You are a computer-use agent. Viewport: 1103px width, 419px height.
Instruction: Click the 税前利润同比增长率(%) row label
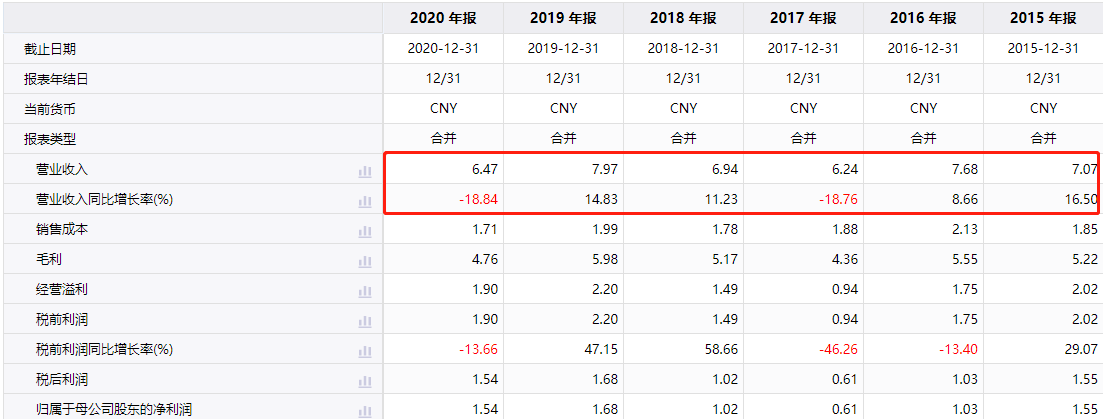pos(104,349)
